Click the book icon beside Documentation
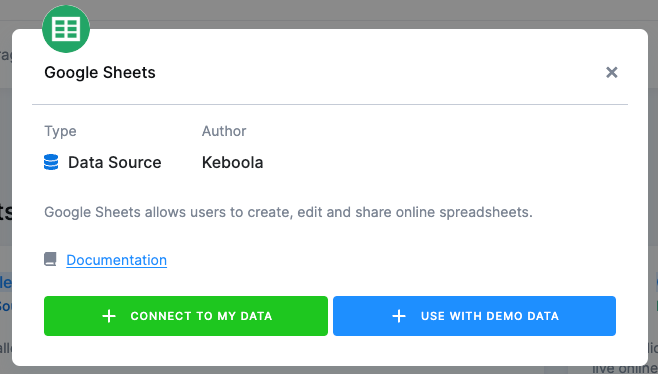Image resolution: width=658 pixels, height=374 pixels. 50,259
